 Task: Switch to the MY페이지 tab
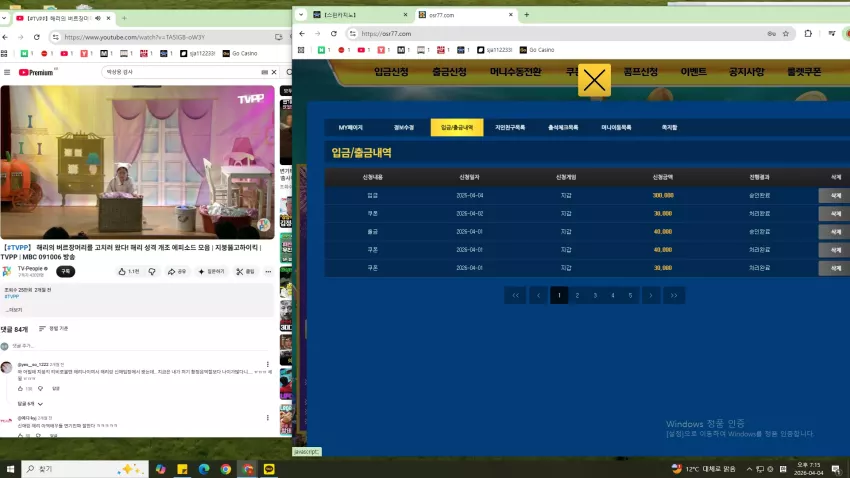pyautogui.click(x=350, y=127)
